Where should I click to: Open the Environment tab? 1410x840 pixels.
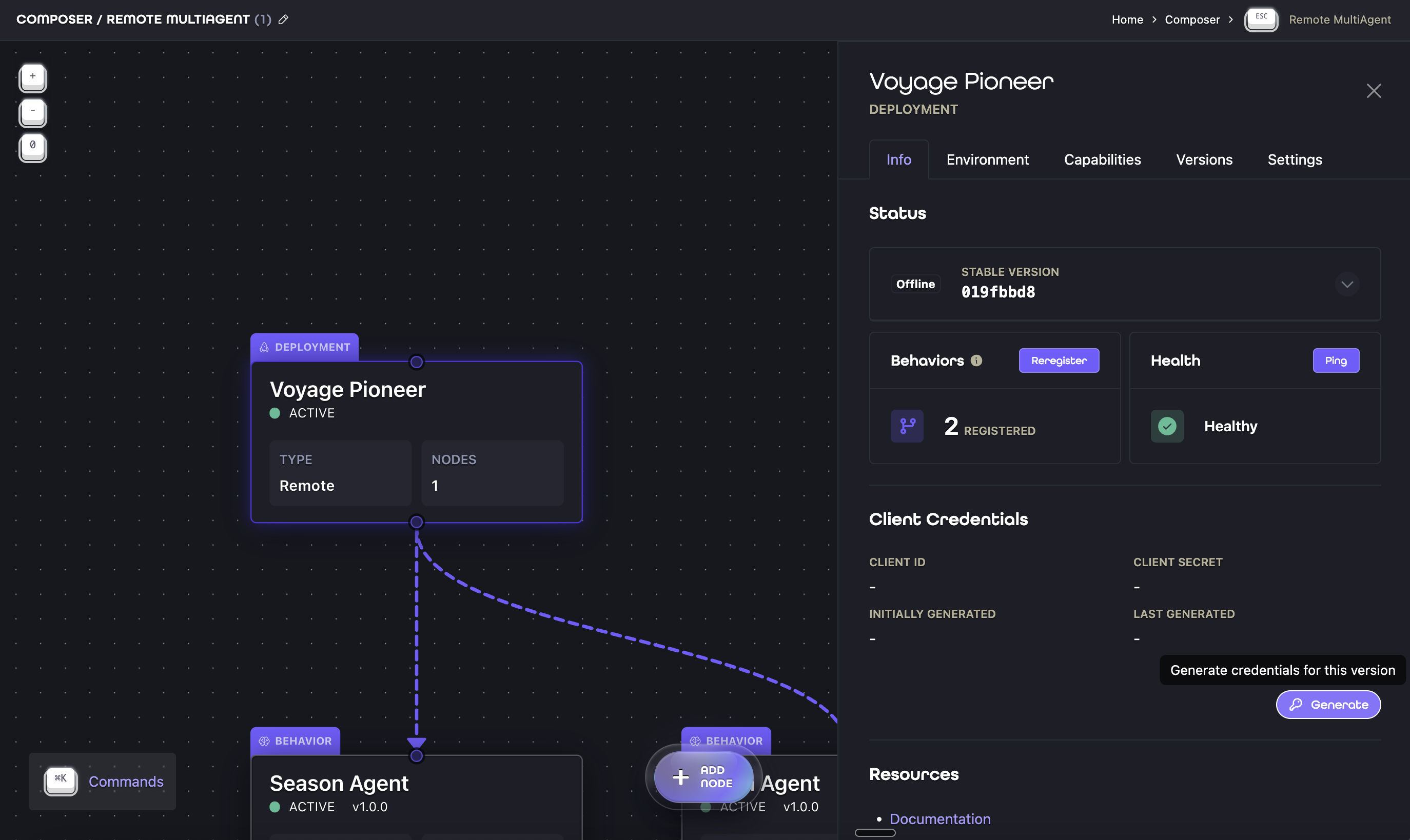(x=988, y=159)
